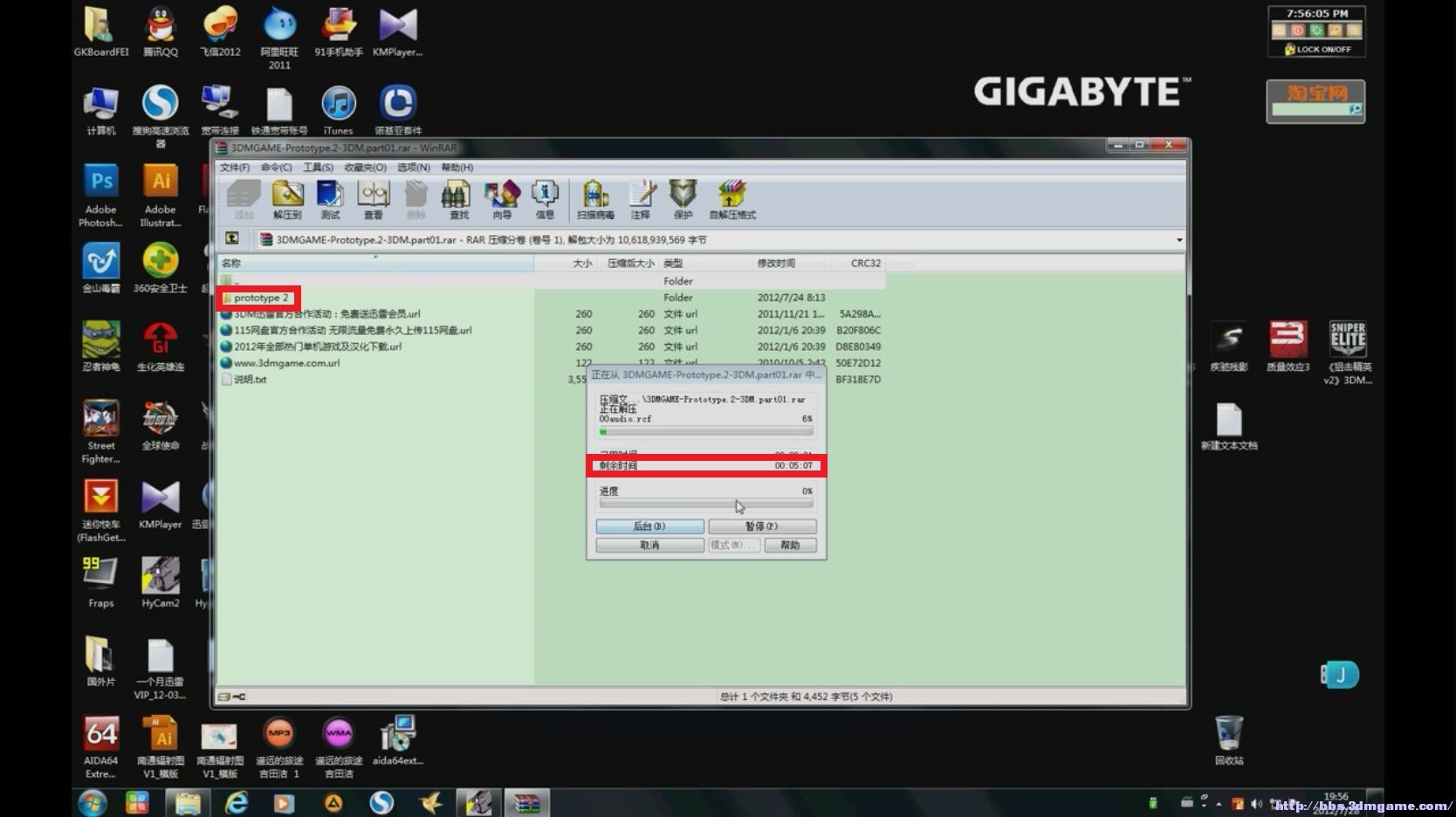Click the 进度 overall progress bar

pos(706,504)
